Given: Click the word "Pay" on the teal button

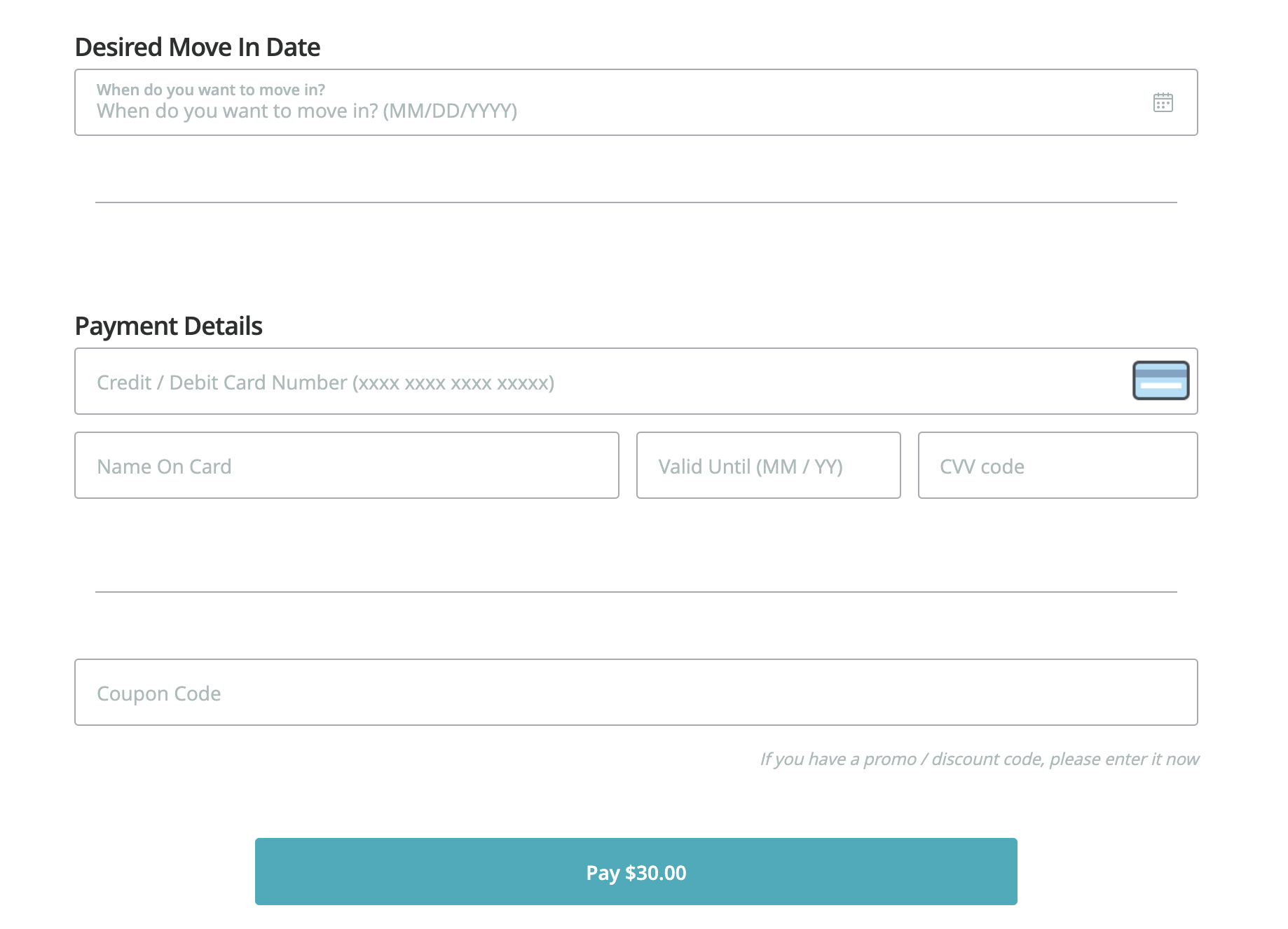Looking at the screenshot, I should click(603, 873).
